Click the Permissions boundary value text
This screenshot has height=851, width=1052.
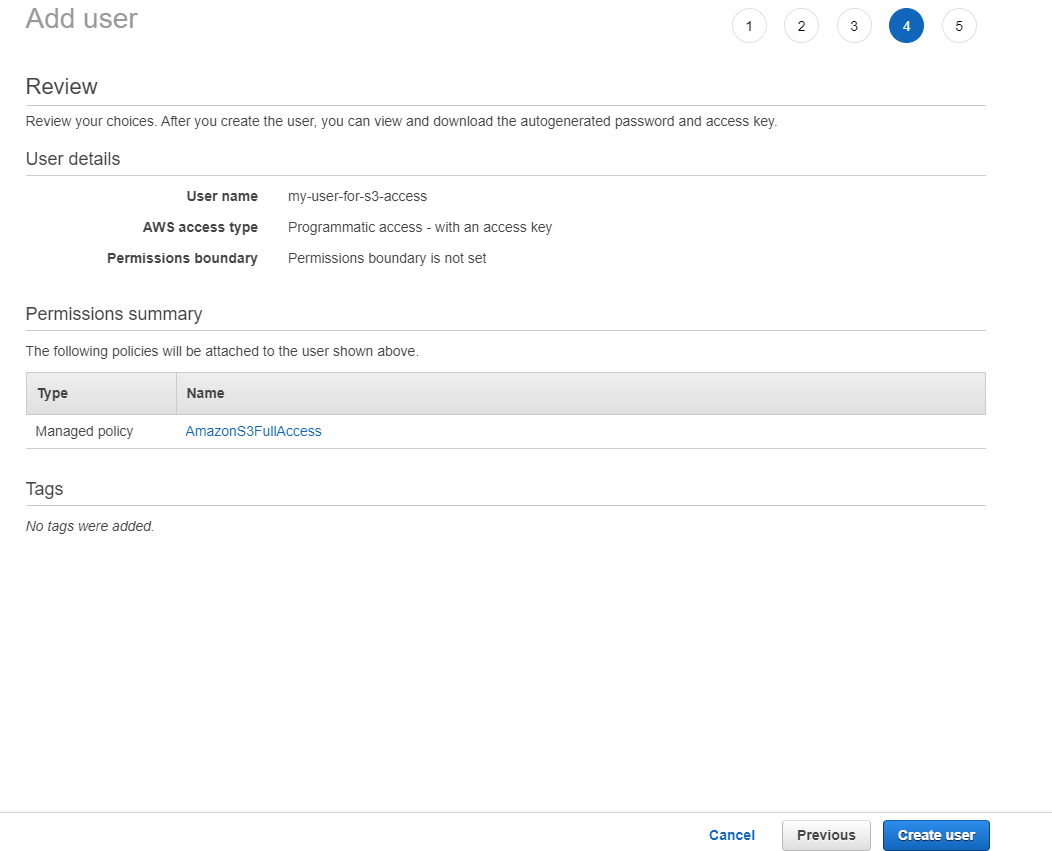386,258
